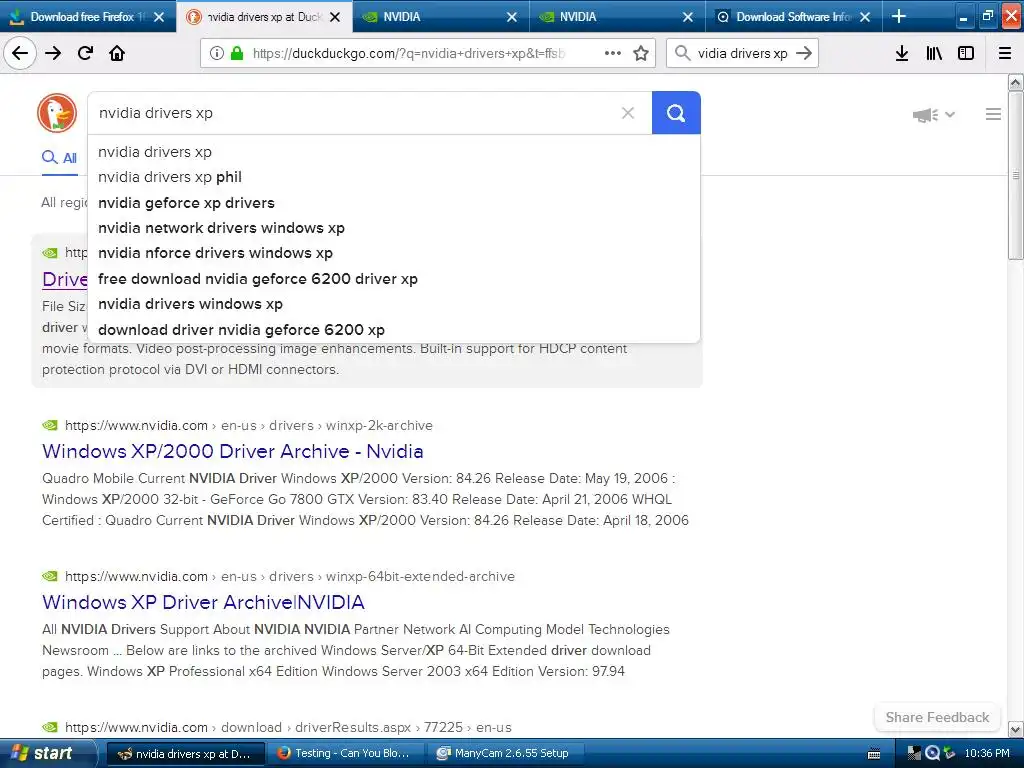The height and width of the screenshot is (768, 1024).
Task: Choose 'download driver nvidia geforce 6200 xp'
Action: click(394, 330)
